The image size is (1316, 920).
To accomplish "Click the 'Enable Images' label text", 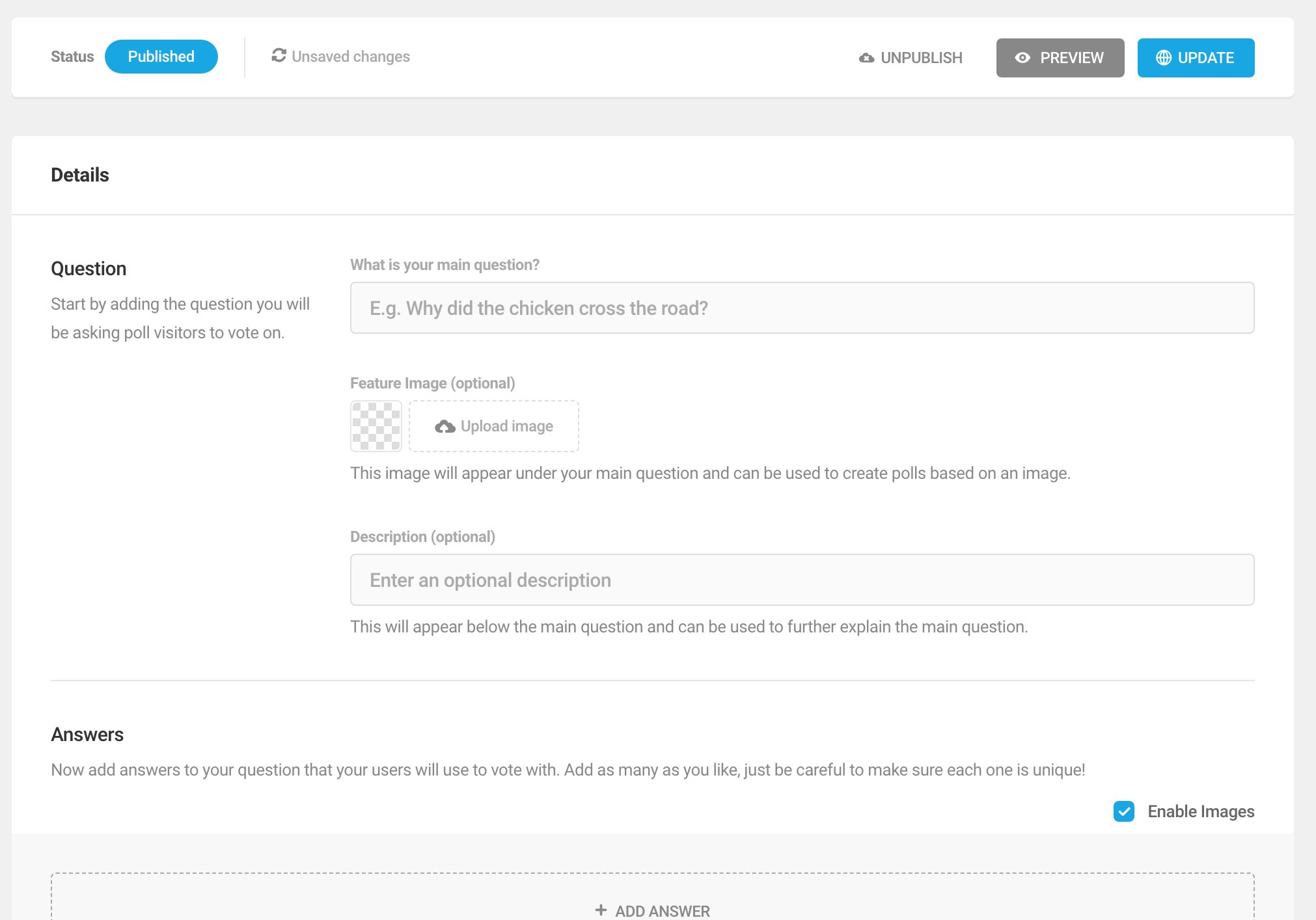I will coord(1201,811).
